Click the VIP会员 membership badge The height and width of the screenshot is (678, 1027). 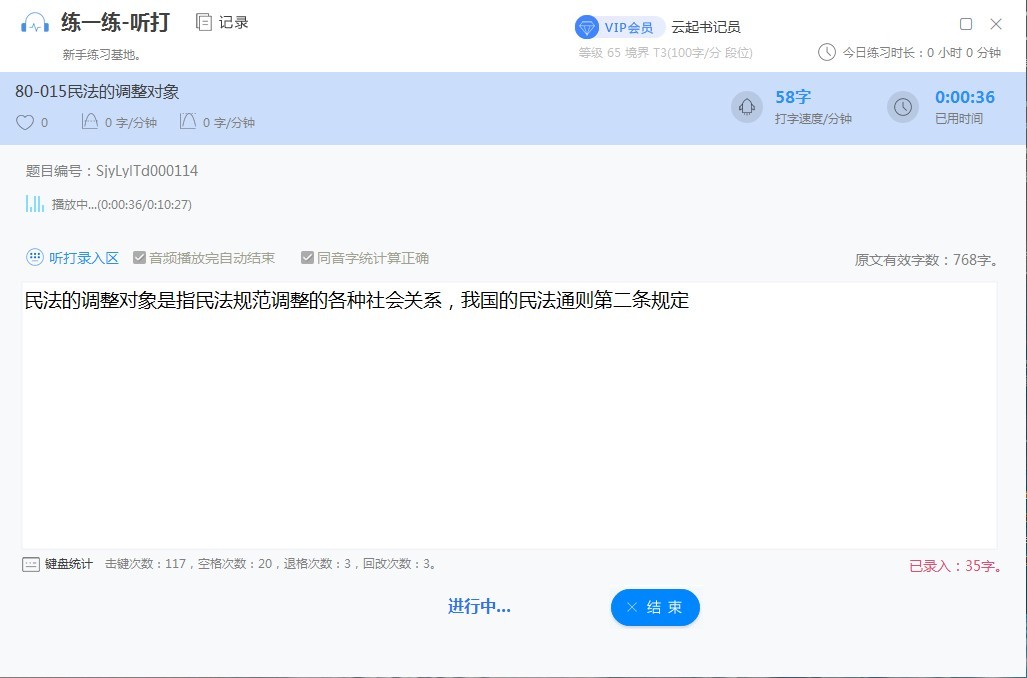tap(617, 27)
